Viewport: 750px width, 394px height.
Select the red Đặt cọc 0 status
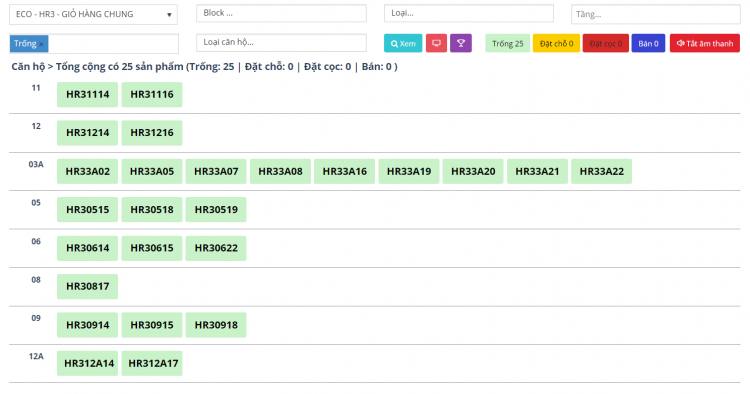(x=606, y=44)
